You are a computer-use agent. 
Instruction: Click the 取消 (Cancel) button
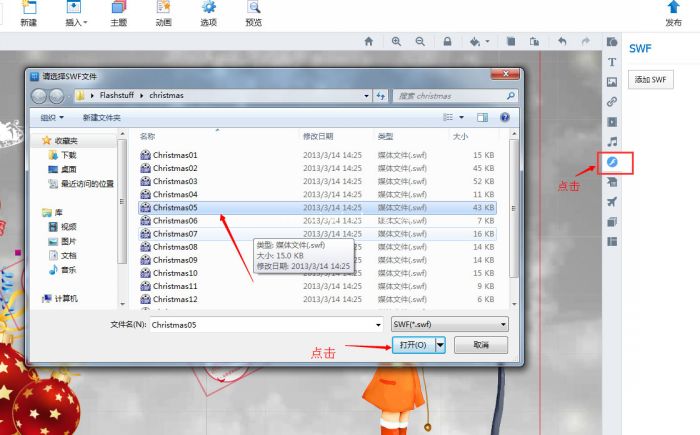click(481, 345)
